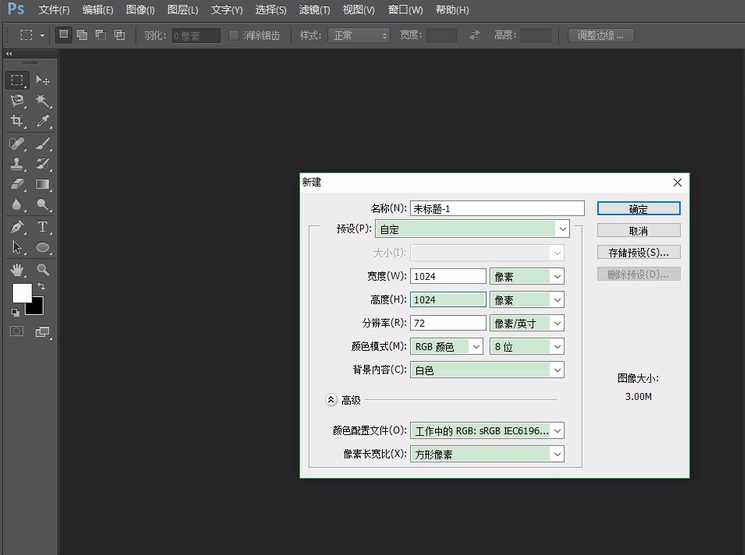This screenshot has height=555, width=745.
Task: Select the Rectangular Marquee tool
Action: [16, 80]
